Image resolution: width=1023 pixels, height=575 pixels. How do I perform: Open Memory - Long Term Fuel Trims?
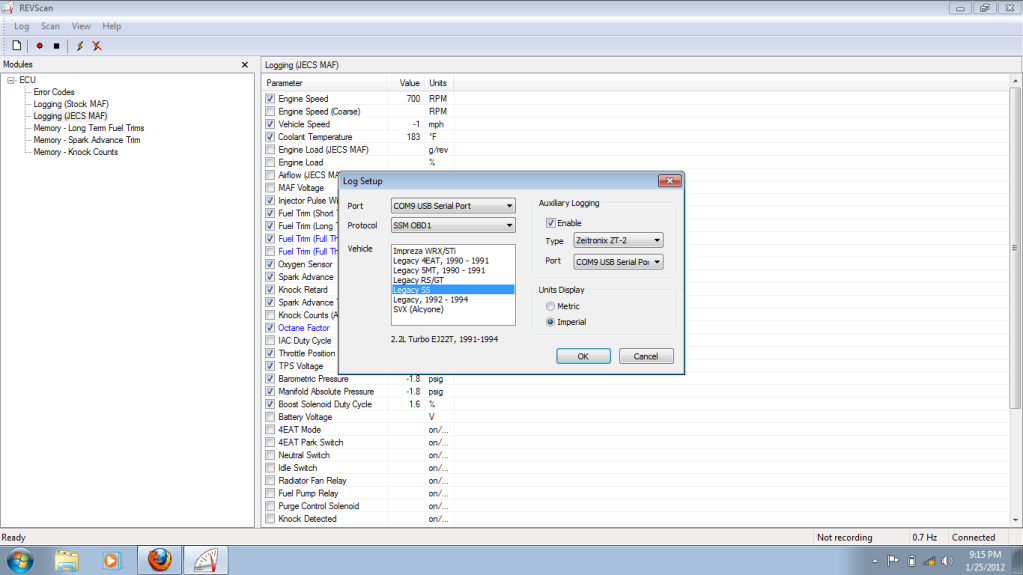(89, 128)
